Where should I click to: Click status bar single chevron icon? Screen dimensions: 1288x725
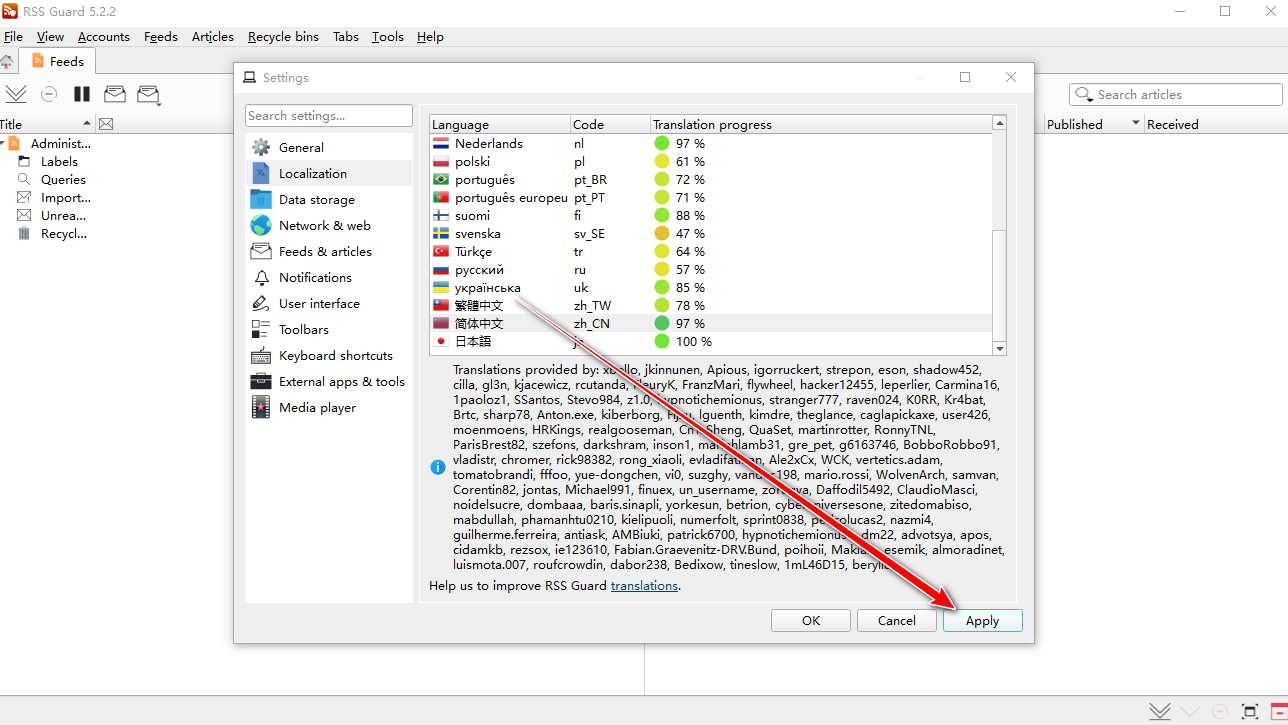tap(1190, 711)
